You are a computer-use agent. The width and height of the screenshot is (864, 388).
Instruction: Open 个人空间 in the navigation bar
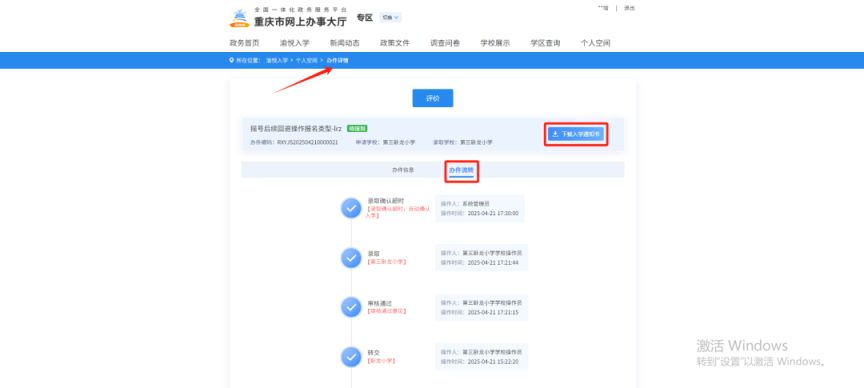tap(595, 43)
